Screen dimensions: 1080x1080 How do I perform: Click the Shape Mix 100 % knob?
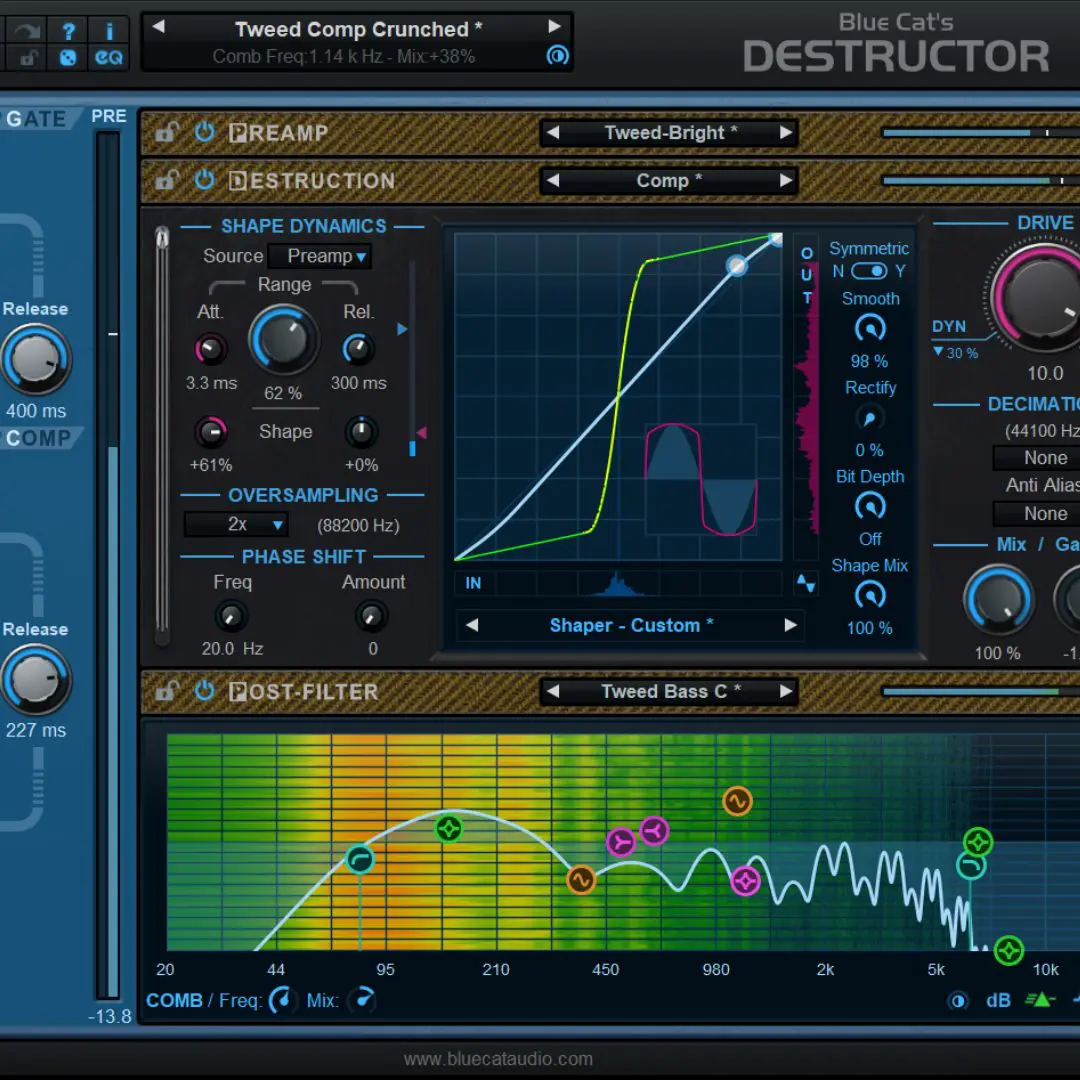870,595
